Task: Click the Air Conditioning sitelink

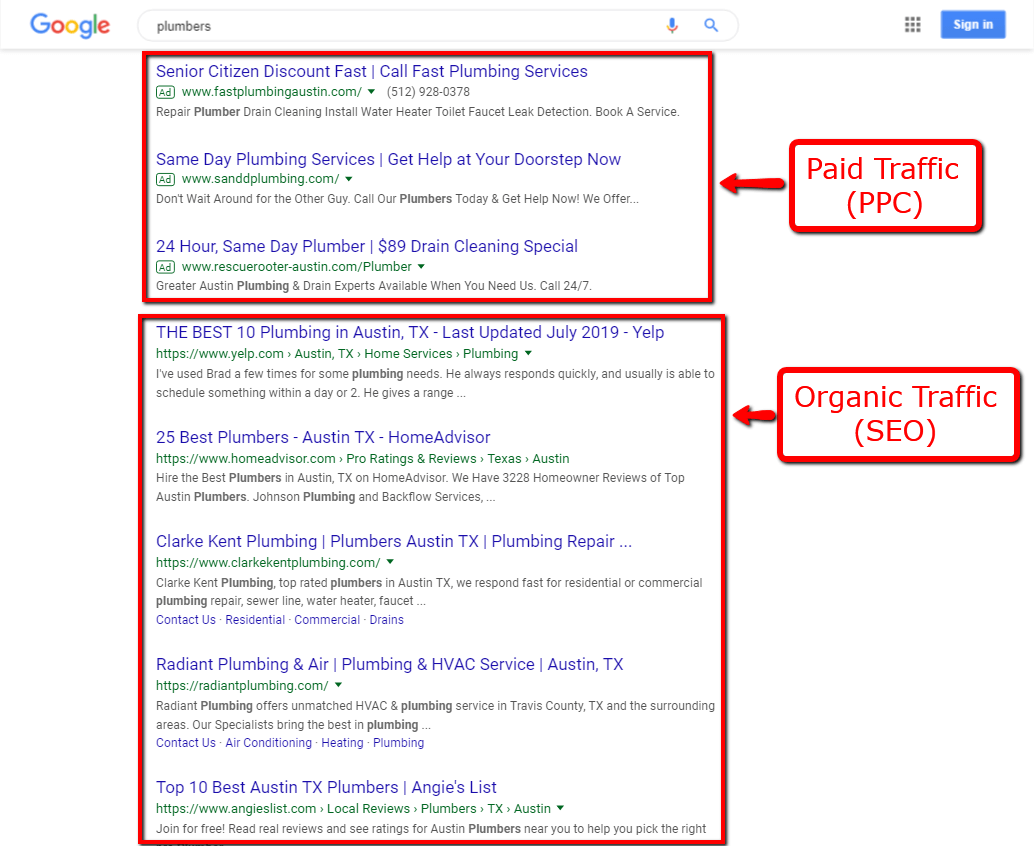Action: [x=268, y=743]
